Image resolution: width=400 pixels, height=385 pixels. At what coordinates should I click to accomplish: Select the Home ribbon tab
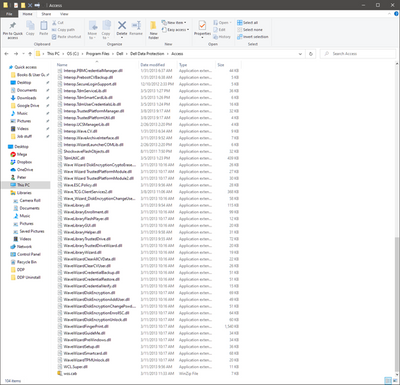[x=27, y=14]
